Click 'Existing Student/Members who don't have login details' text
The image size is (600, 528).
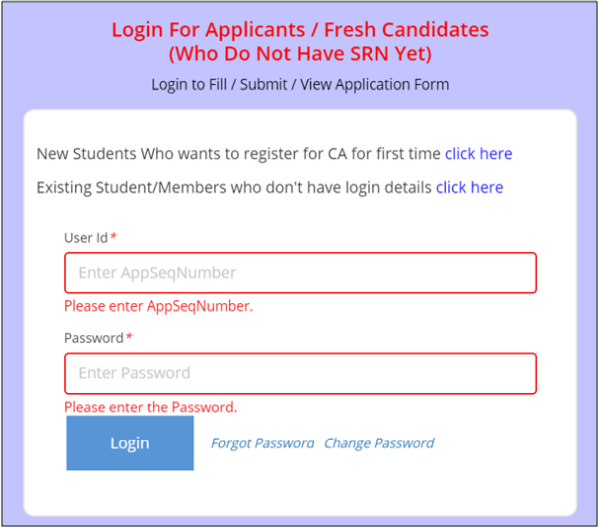point(233,187)
